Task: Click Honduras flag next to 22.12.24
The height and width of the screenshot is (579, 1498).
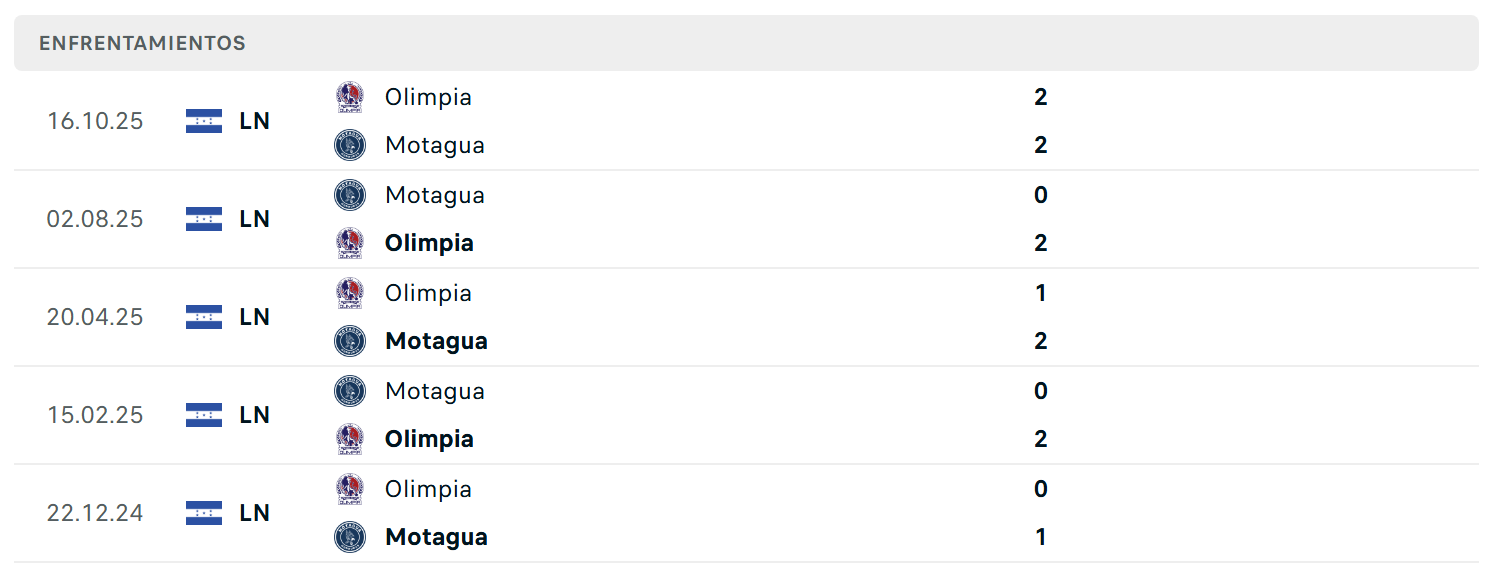Action: (x=204, y=513)
